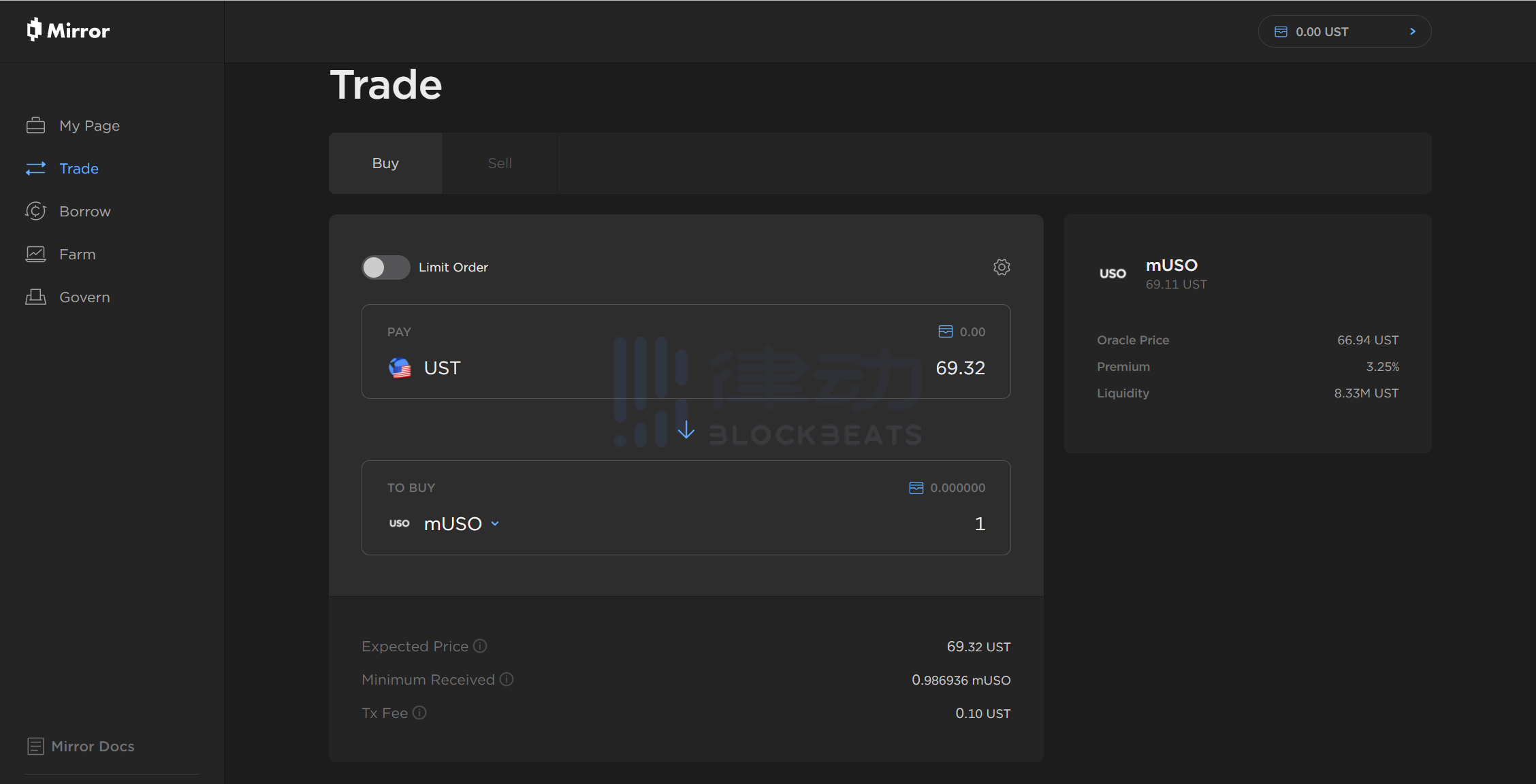
Task: Click the Mirror brand name text
Action: 78,31
